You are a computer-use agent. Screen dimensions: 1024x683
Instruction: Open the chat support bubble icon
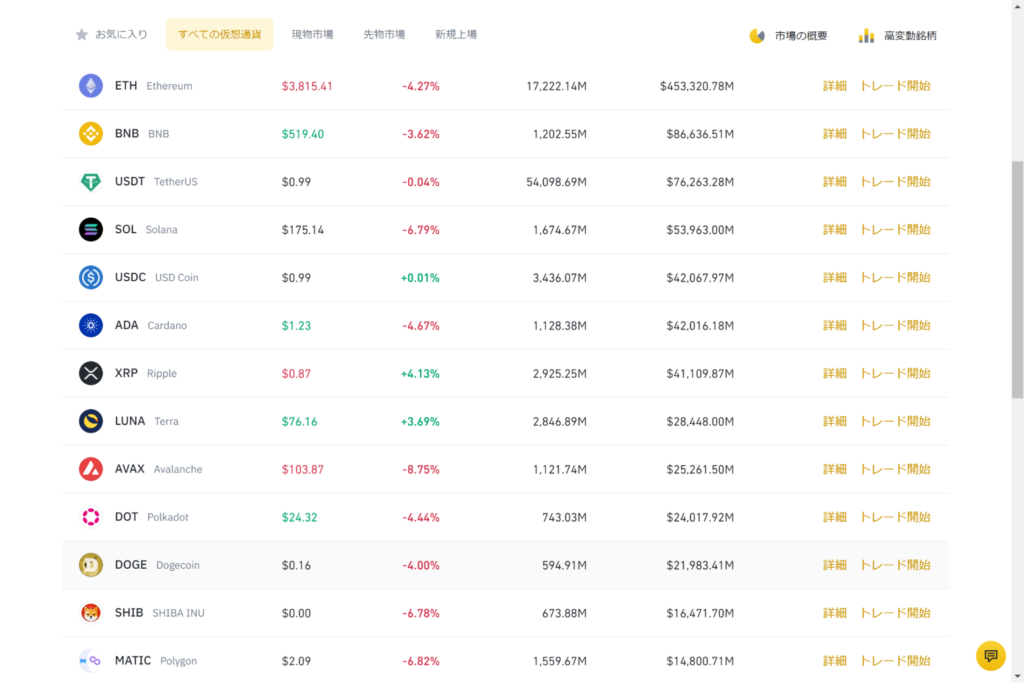(991, 656)
